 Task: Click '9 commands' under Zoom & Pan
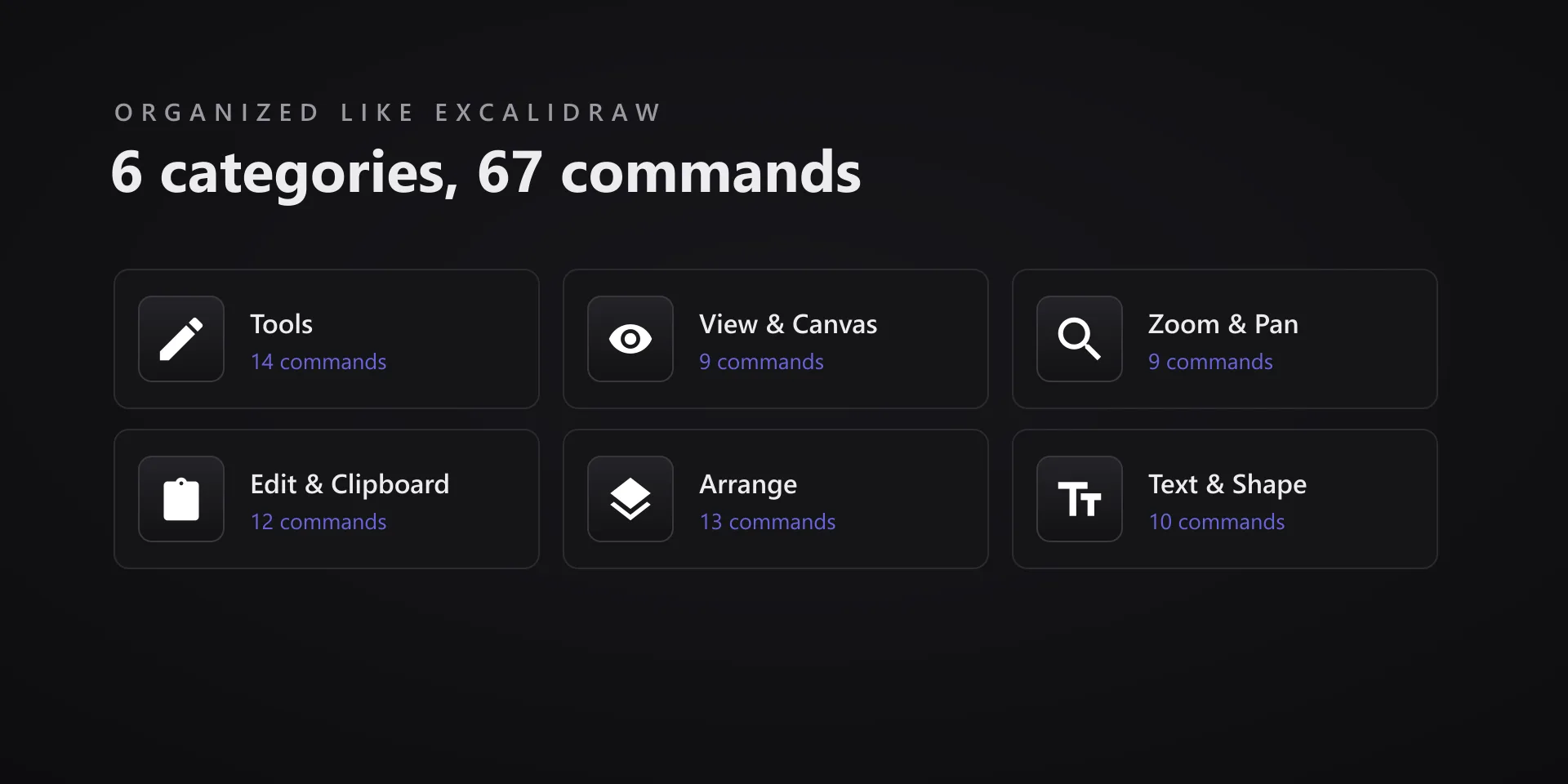1210,362
